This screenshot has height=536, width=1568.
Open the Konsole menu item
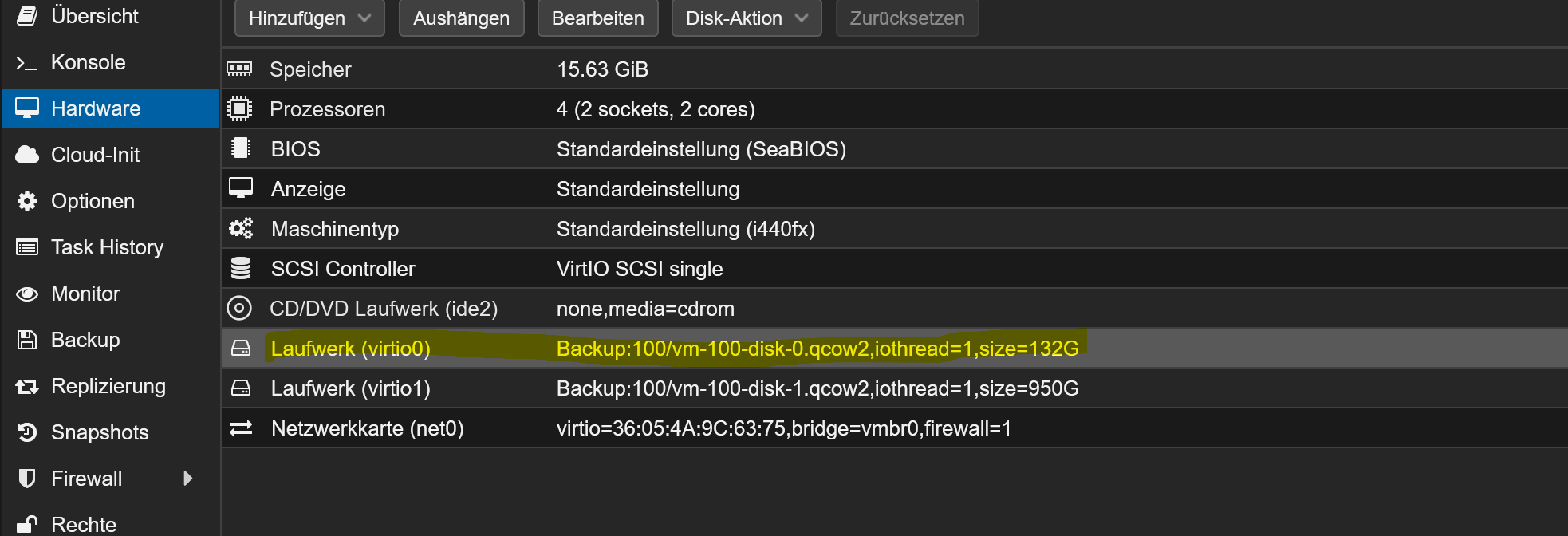click(x=88, y=62)
